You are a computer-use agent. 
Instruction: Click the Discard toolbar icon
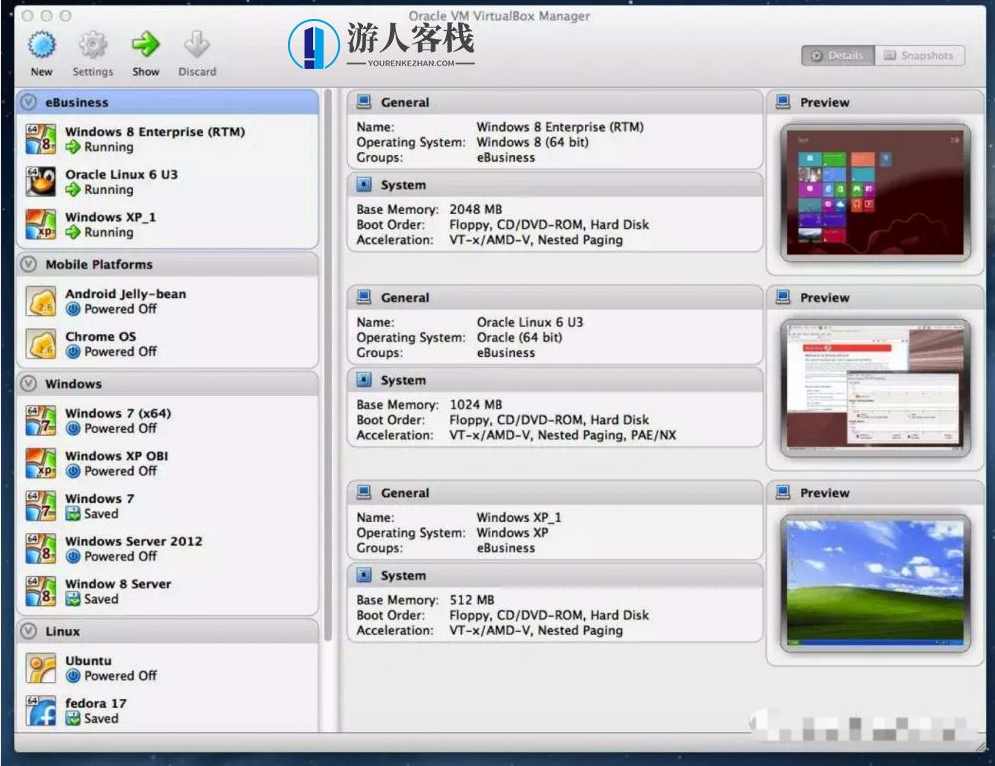(197, 45)
